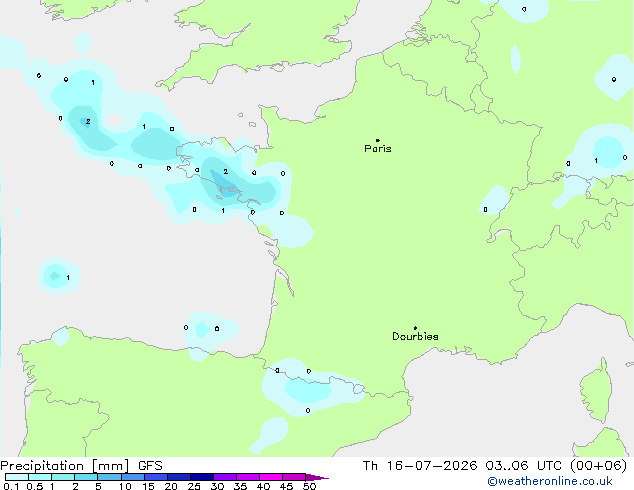
Task: Pick the 10–15 mm blue legend swatch
Action: click(132, 477)
